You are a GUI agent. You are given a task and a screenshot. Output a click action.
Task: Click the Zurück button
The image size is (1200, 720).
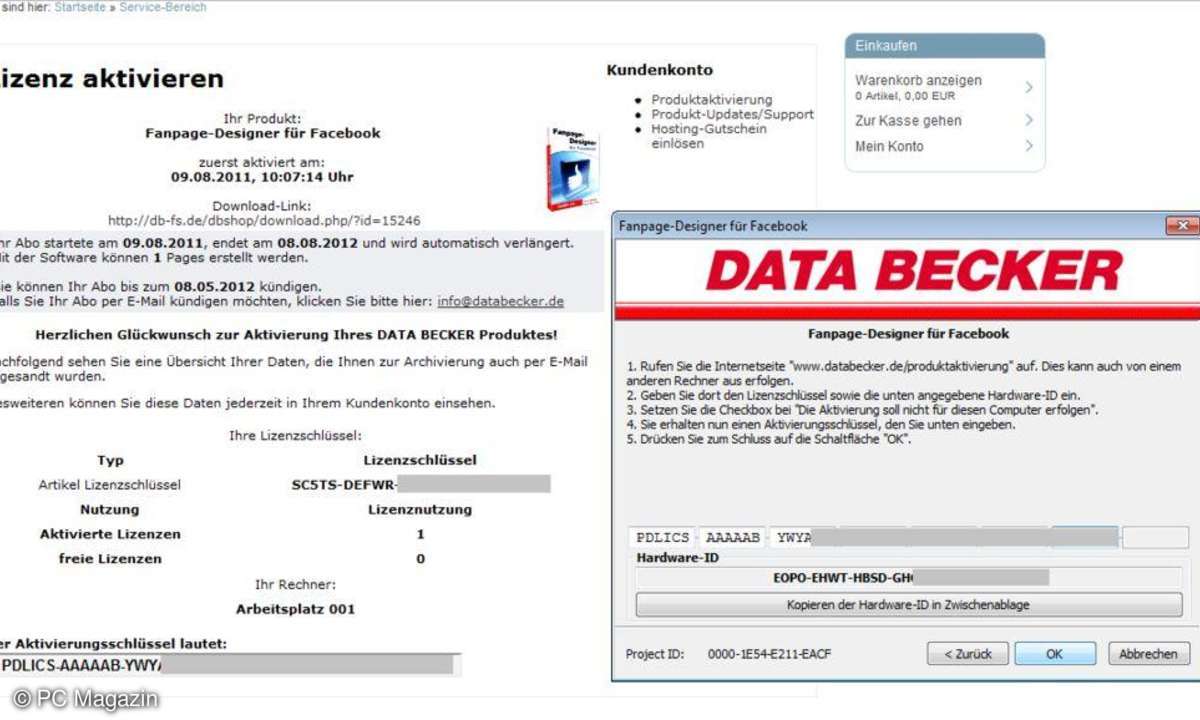tap(967, 654)
